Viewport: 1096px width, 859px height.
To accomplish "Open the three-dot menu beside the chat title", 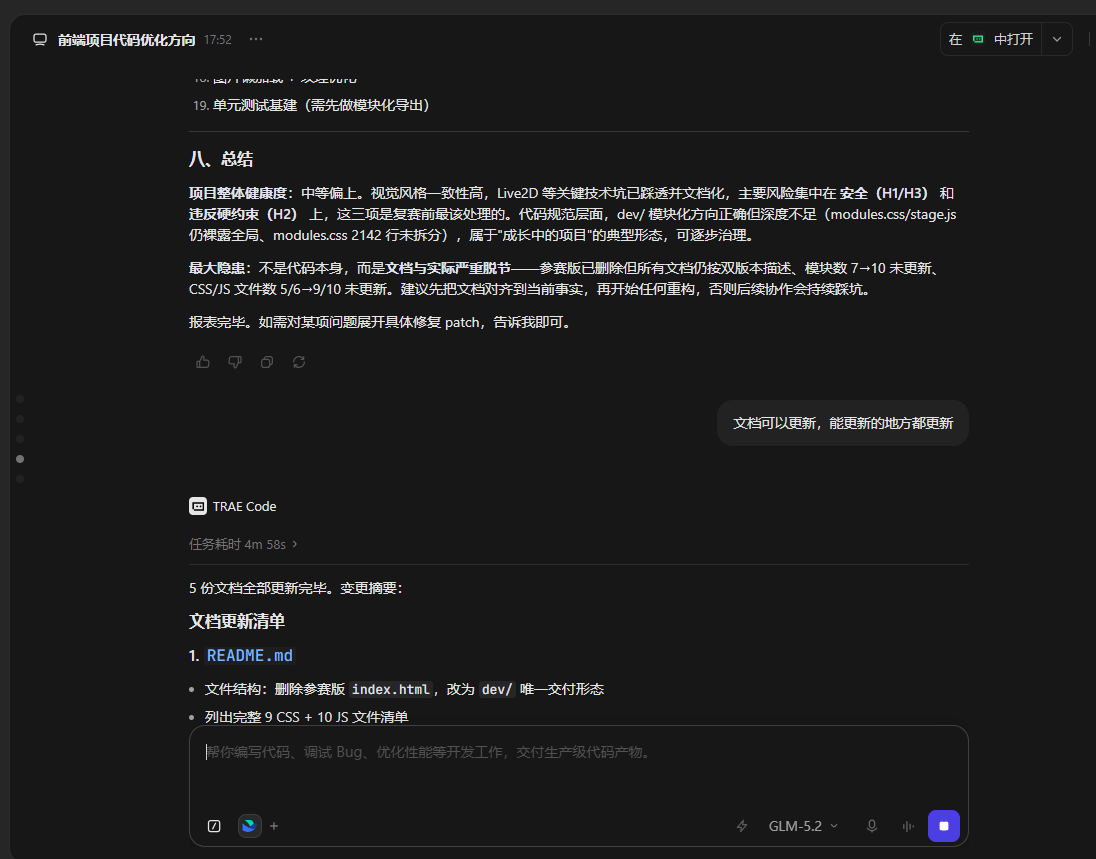I will 256,39.
